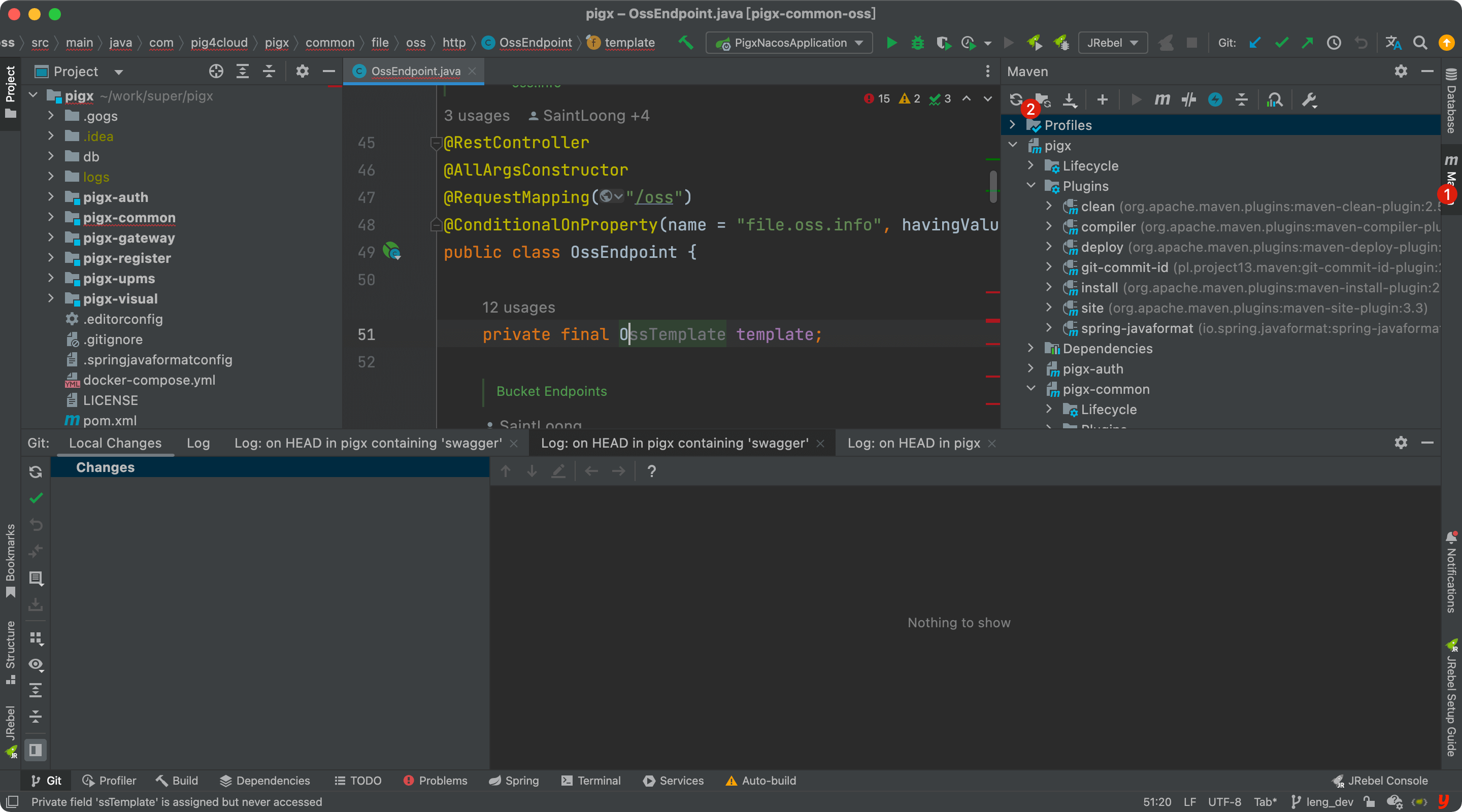This screenshot has height=812, width=1462.
Task: Toggle read-only lock icon in status bar
Action: point(1369,801)
